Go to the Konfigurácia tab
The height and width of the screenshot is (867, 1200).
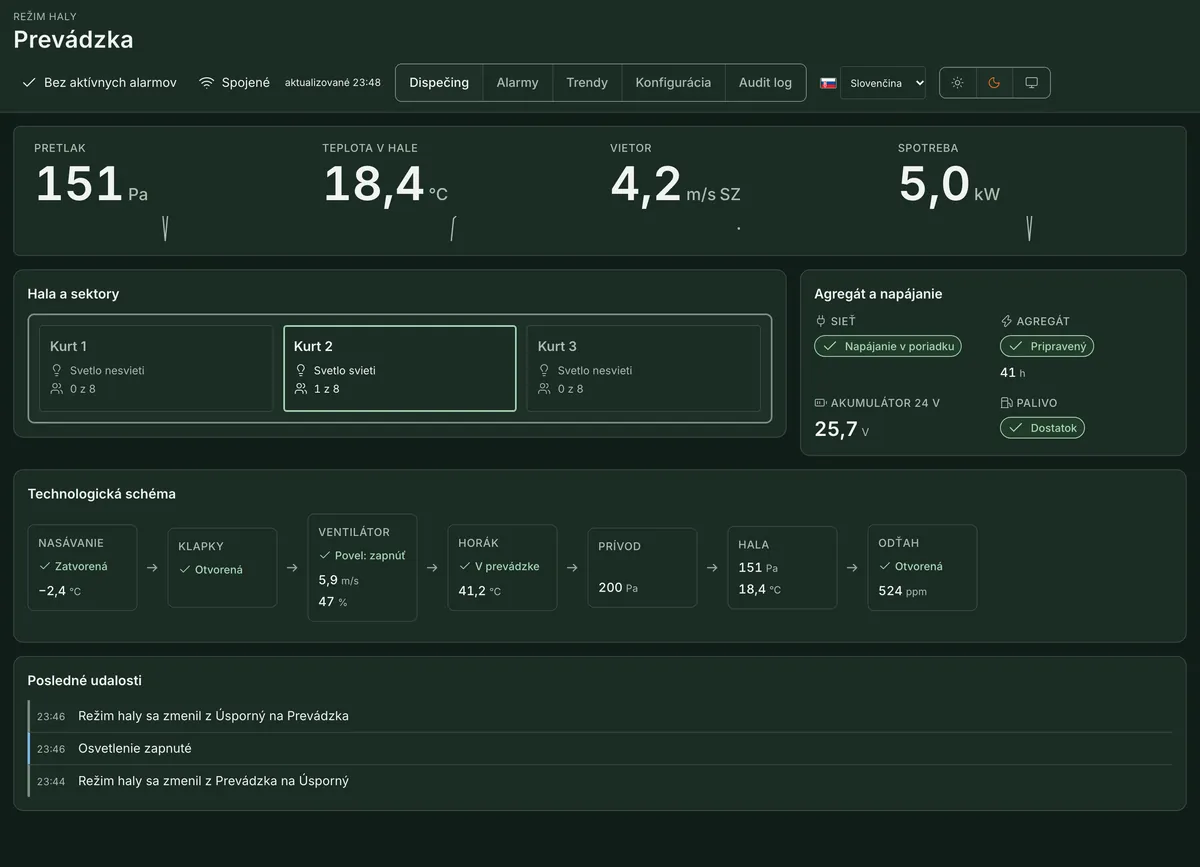tap(673, 83)
